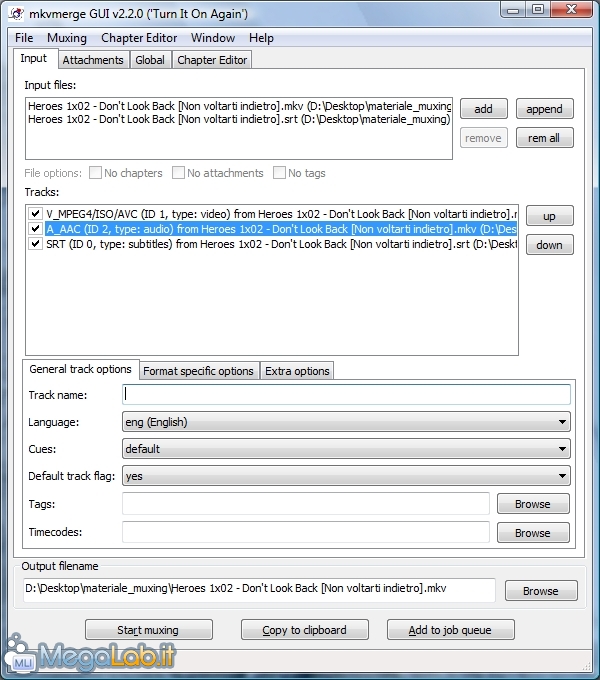
Task: Click the append button
Action: click(x=545, y=109)
